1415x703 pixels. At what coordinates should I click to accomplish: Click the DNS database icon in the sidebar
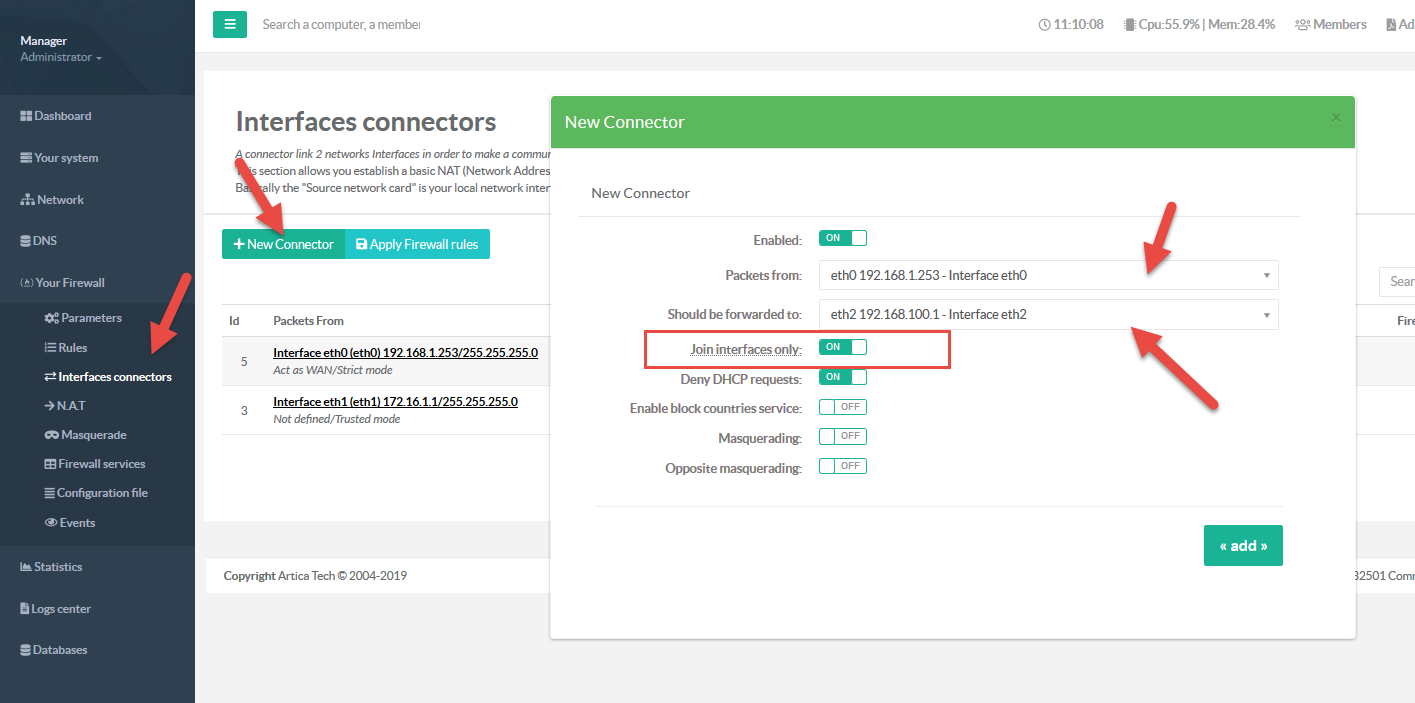coord(26,241)
